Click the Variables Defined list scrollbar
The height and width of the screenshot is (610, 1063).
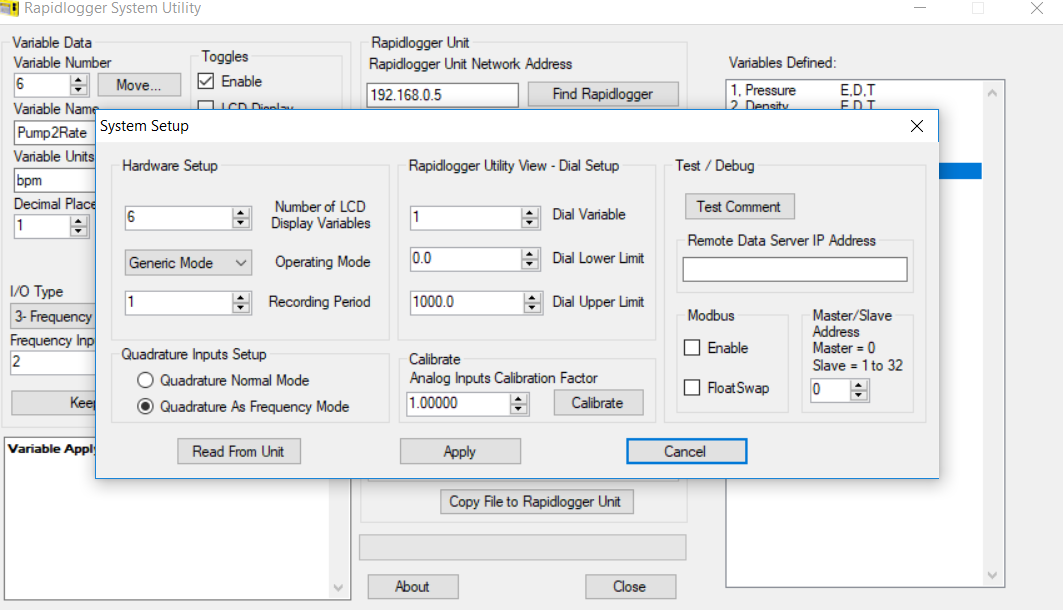click(993, 330)
